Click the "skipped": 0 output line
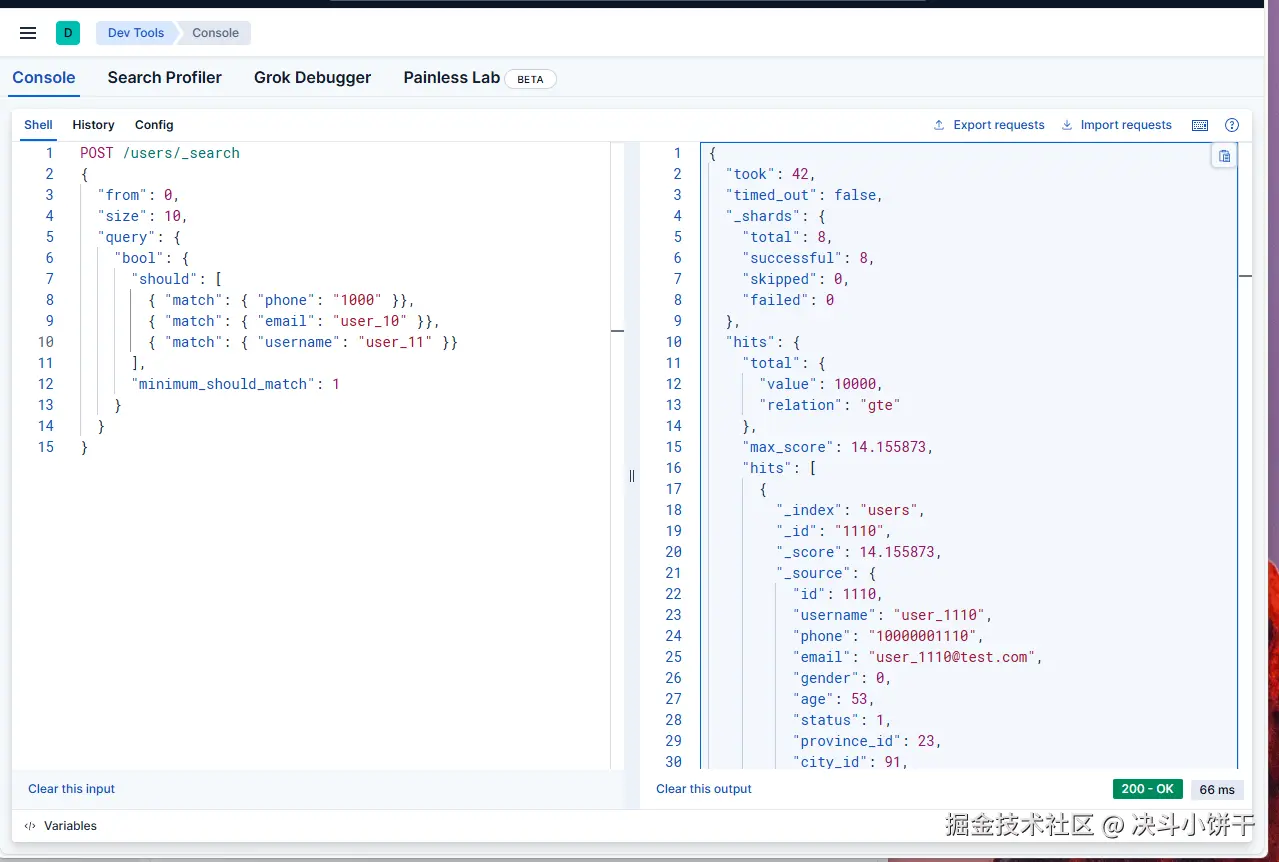This screenshot has width=1279, height=862. 796,279
